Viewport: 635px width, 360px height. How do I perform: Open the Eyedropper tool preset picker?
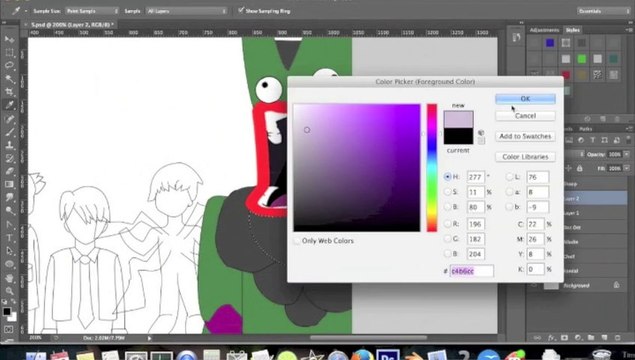coord(26,11)
